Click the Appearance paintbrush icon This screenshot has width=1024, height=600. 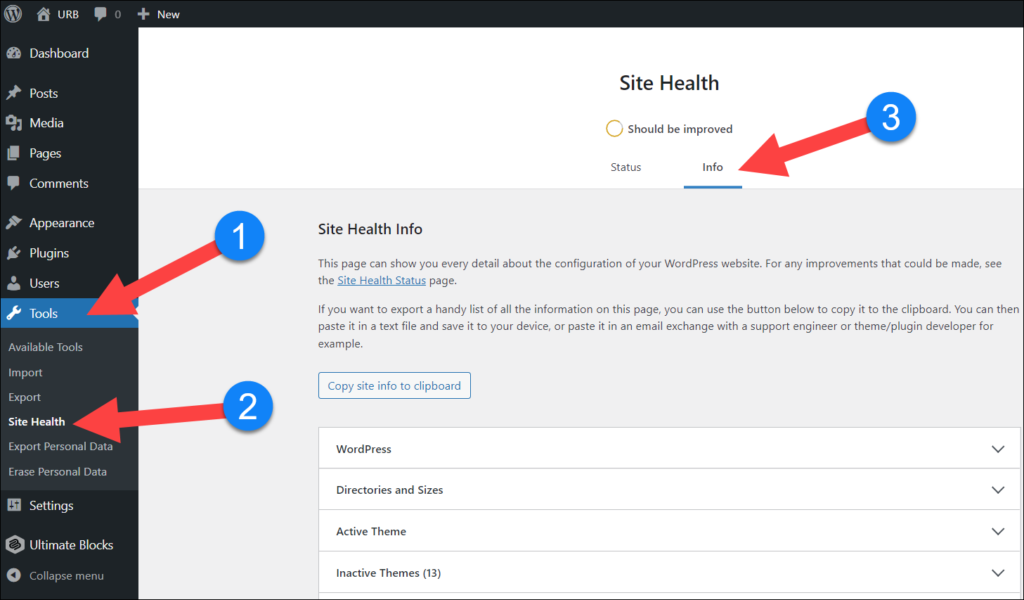coord(14,223)
